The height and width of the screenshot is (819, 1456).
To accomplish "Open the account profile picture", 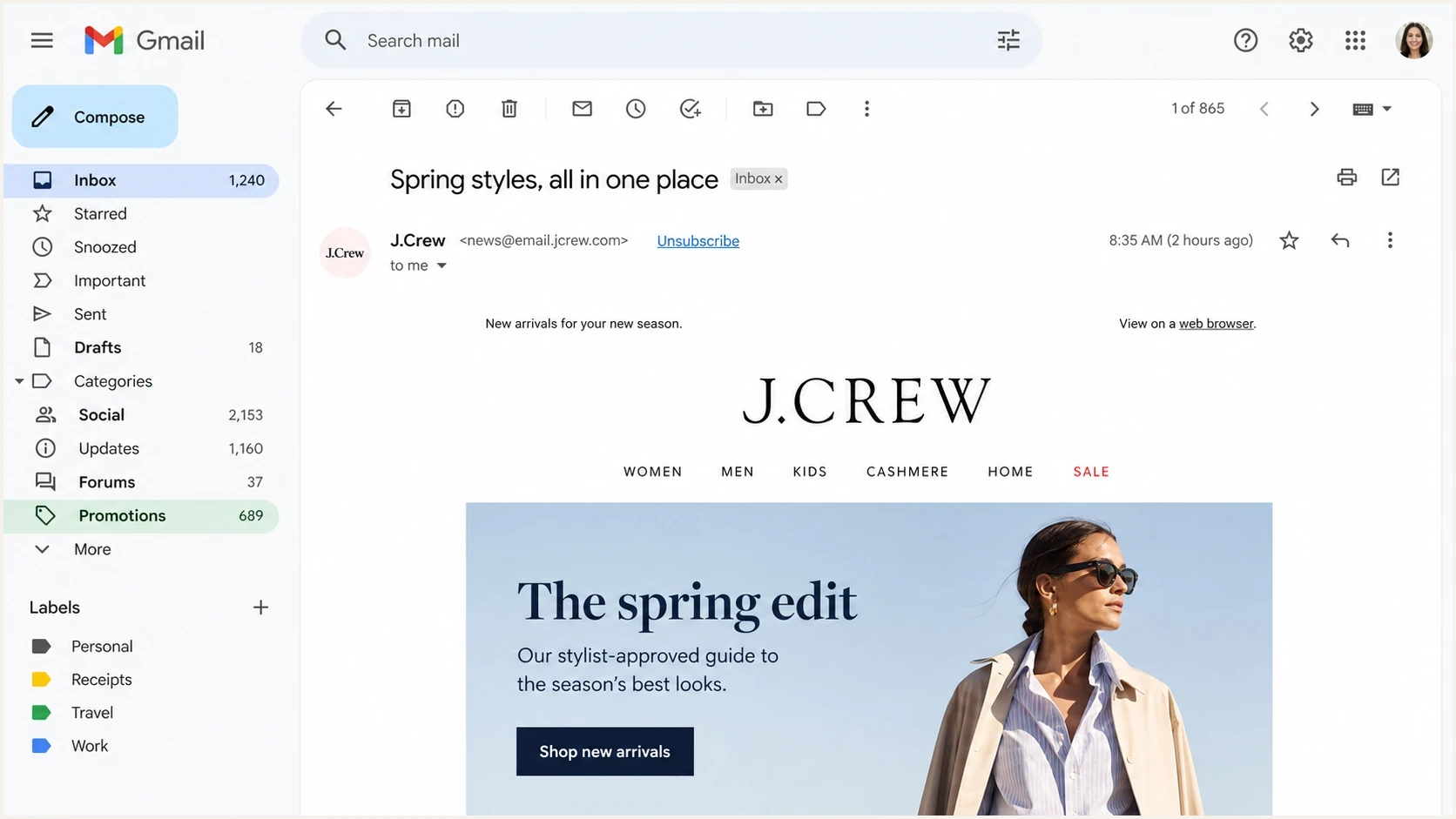I will [x=1414, y=40].
